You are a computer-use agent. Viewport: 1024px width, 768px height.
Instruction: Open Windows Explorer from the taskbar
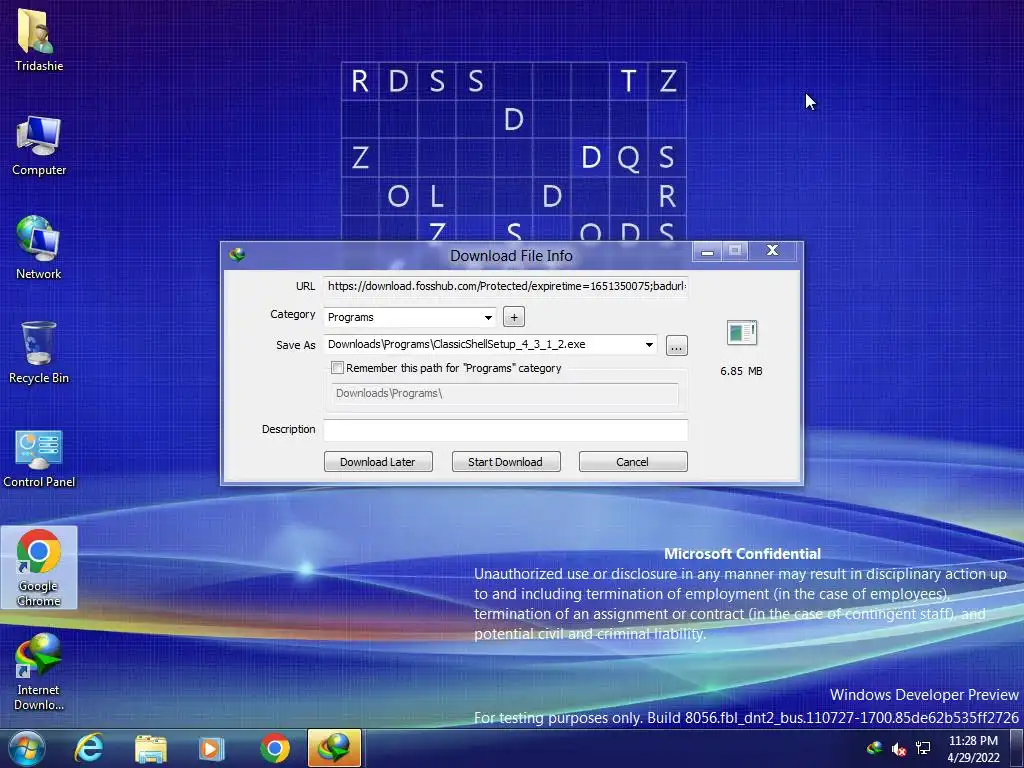click(151, 748)
